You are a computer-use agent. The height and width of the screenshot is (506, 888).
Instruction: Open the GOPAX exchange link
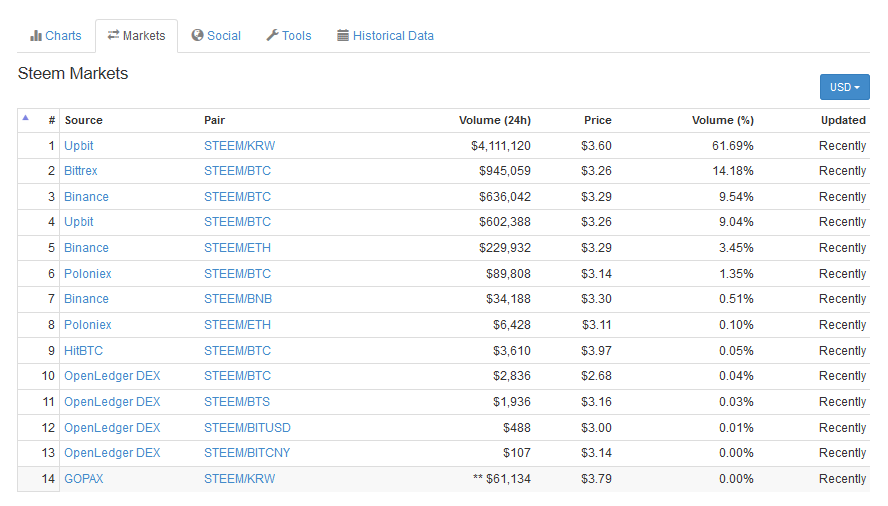point(83,479)
